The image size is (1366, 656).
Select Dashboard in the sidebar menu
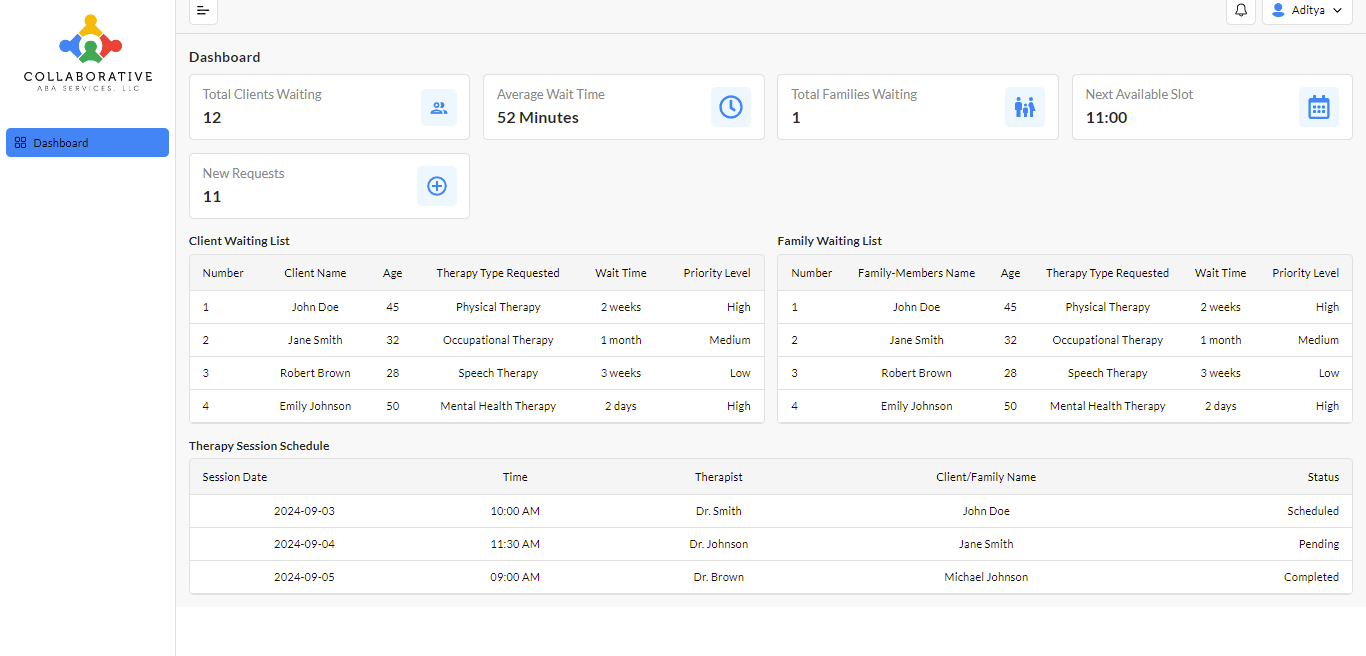tap(87, 143)
